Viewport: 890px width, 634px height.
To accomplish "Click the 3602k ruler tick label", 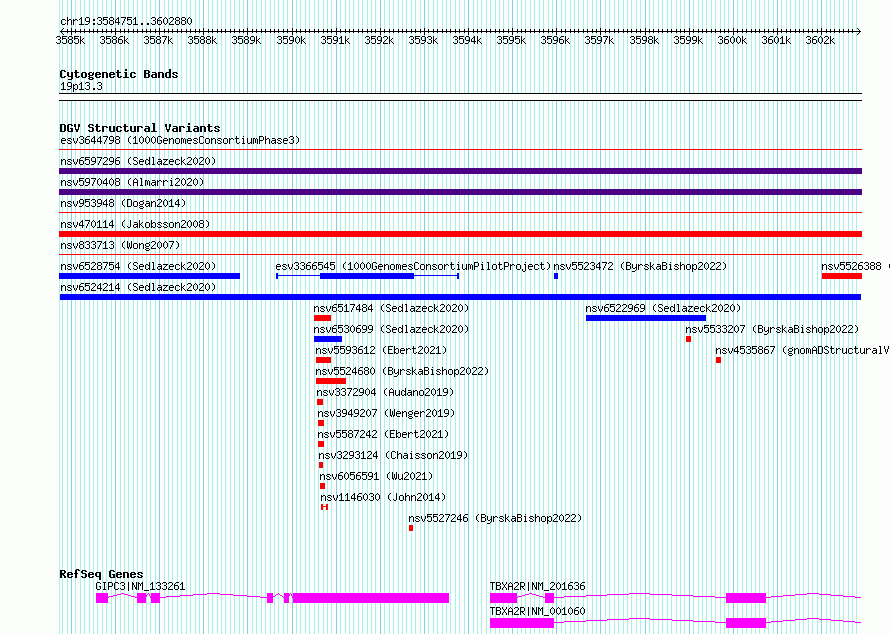I will (820, 40).
